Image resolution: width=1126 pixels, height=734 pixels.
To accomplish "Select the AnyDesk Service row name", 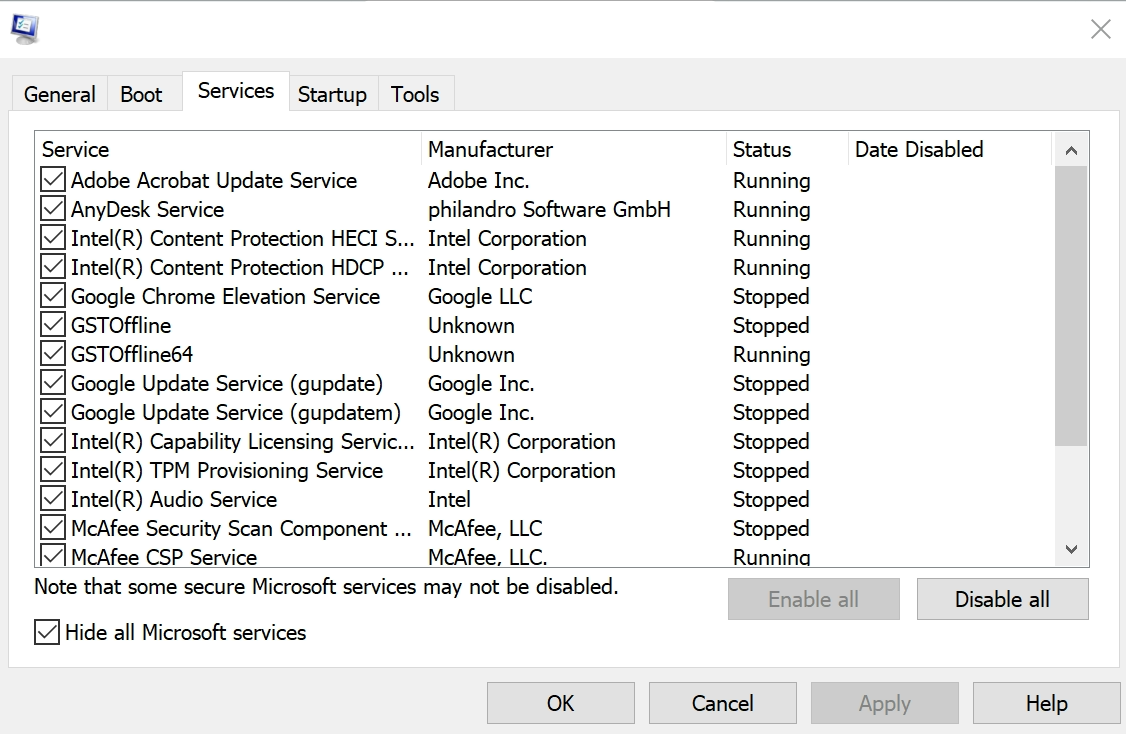I will 147,209.
